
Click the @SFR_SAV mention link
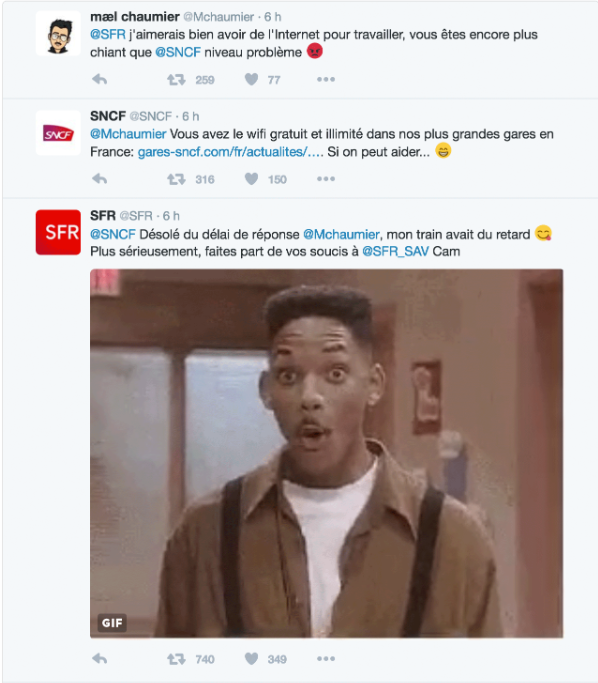click(395, 252)
